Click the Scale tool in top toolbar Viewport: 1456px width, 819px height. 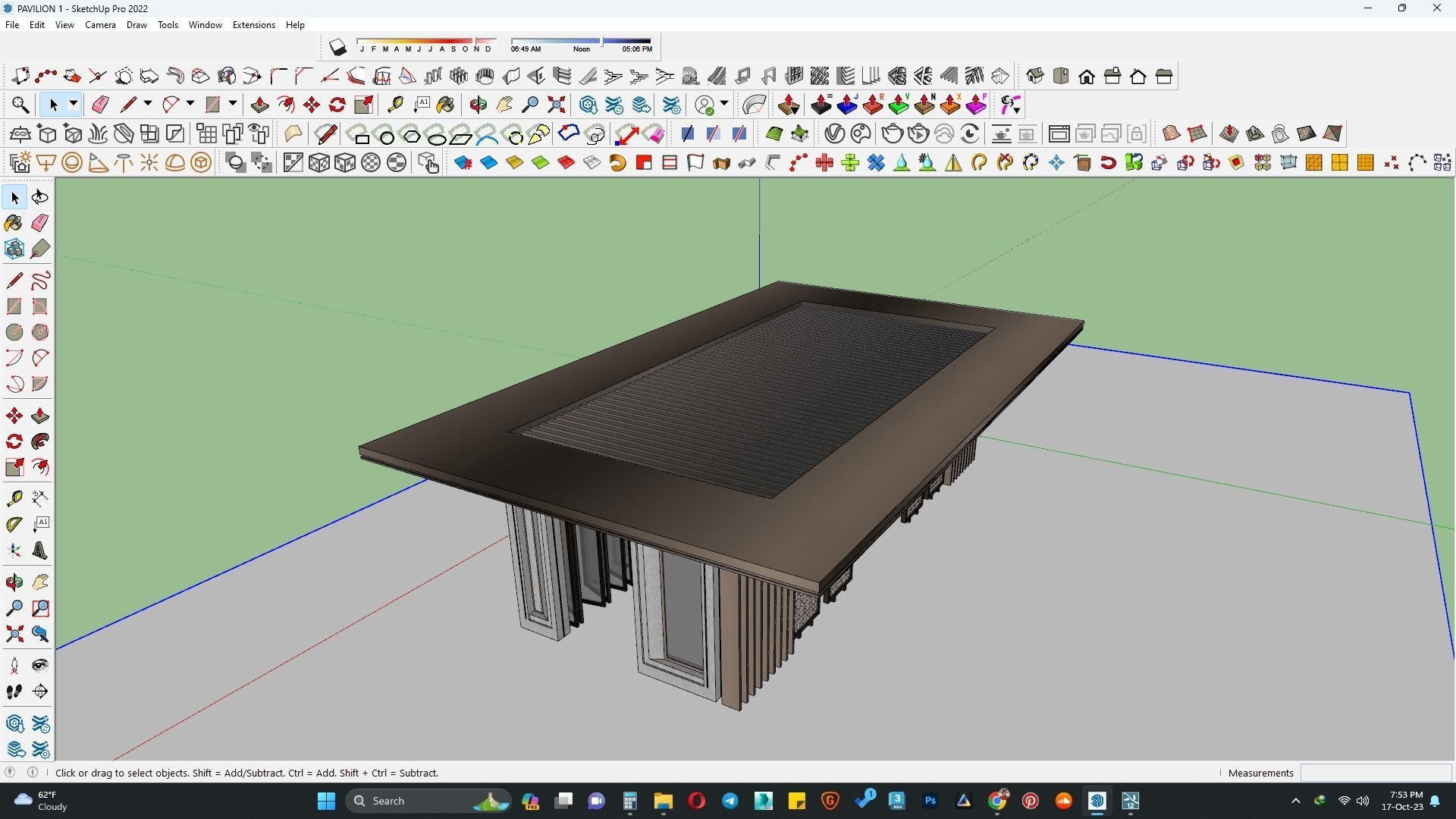click(364, 105)
